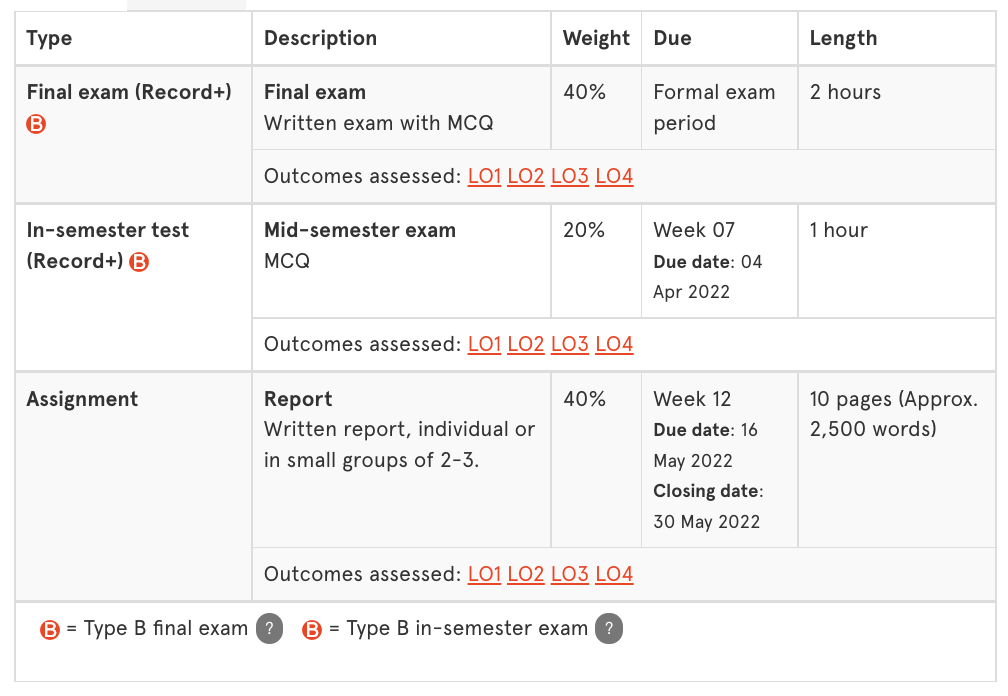1008x696 pixels.
Task: Click the legend Type B in-semester exam icon
Action: (x=312, y=630)
